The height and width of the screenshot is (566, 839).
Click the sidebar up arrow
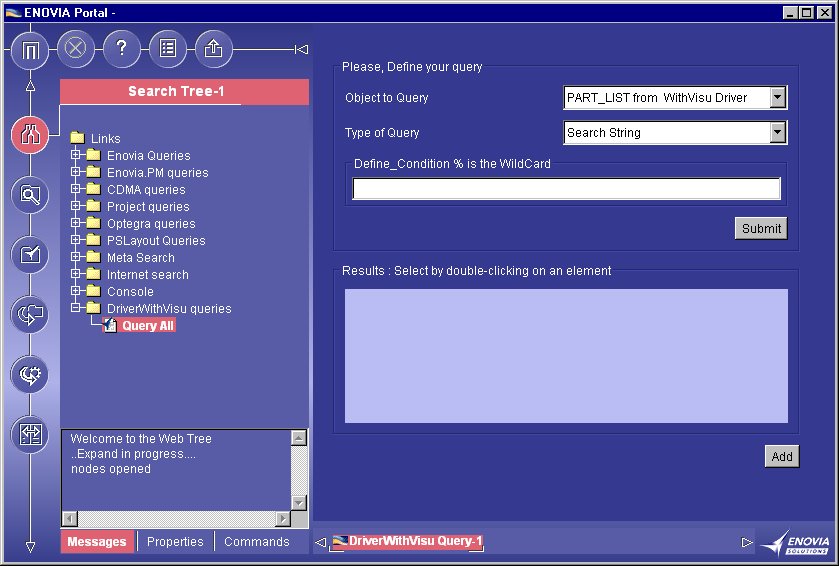pyautogui.click(x=30, y=86)
